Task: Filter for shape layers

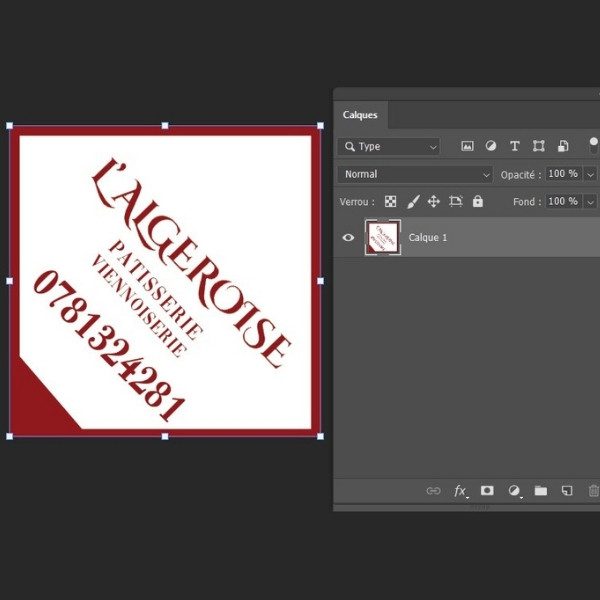Action: [539, 146]
